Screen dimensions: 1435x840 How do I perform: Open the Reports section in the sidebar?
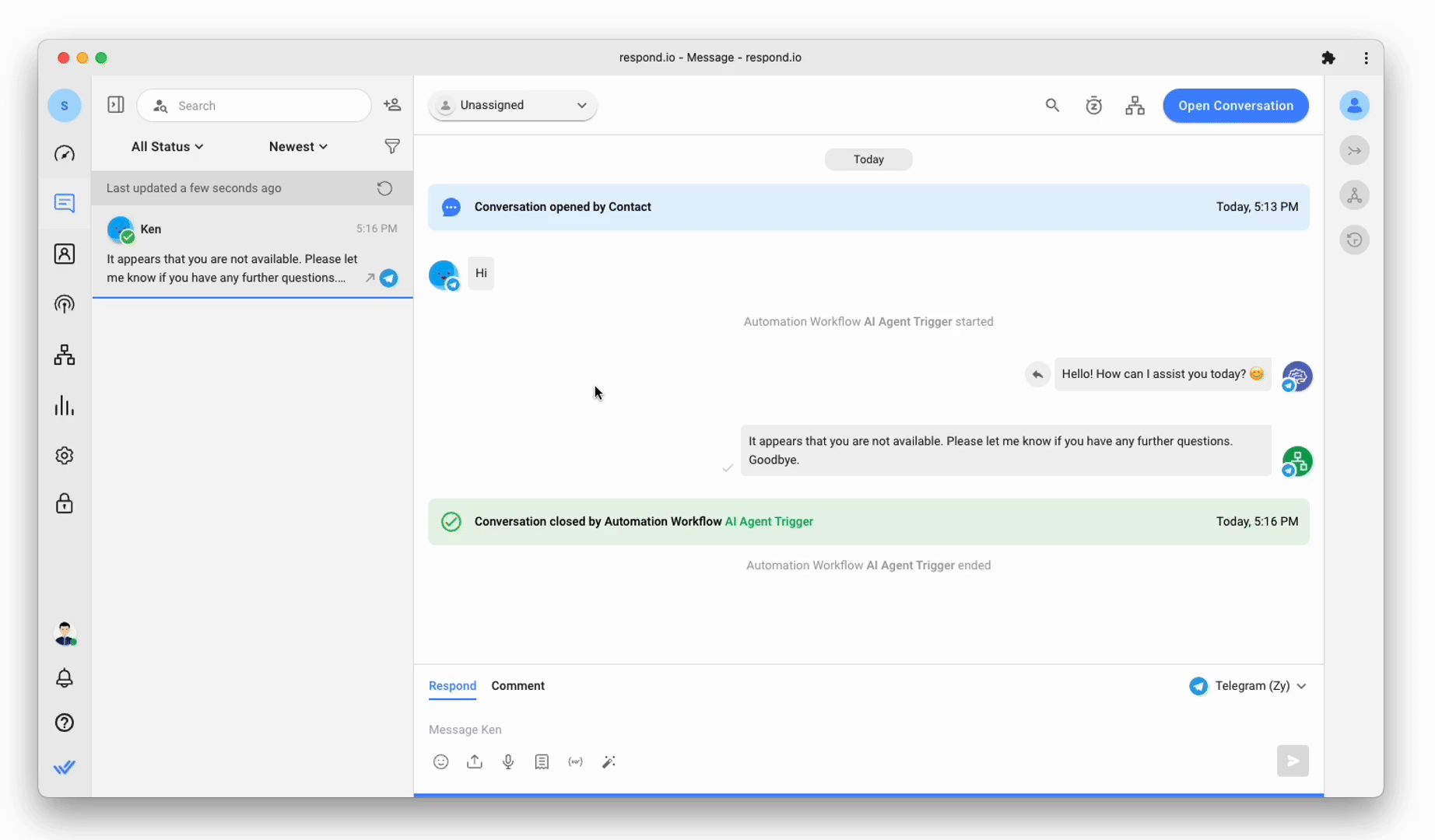pos(65,405)
